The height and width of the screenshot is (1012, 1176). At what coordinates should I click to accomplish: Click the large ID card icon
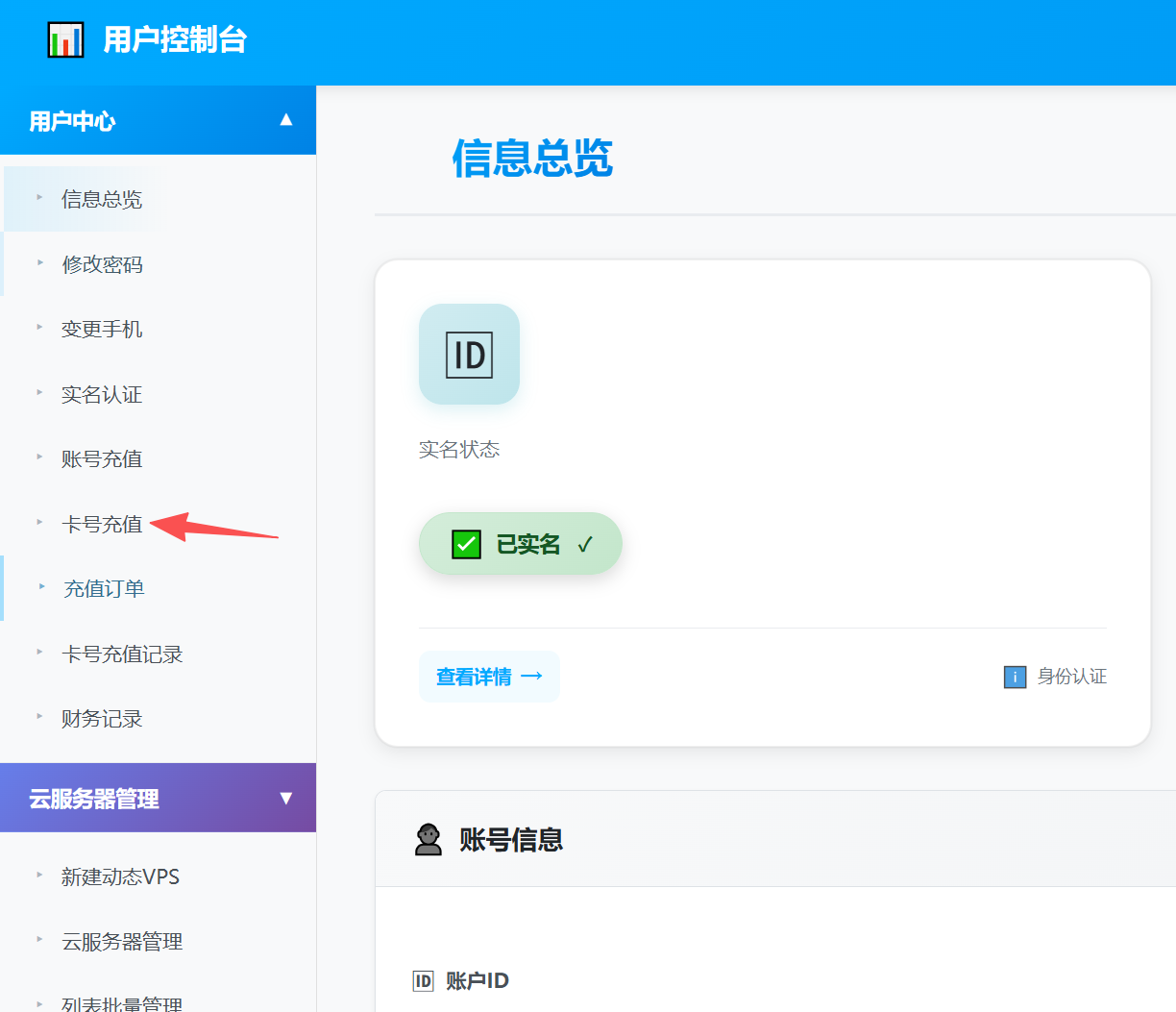[x=469, y=355]
